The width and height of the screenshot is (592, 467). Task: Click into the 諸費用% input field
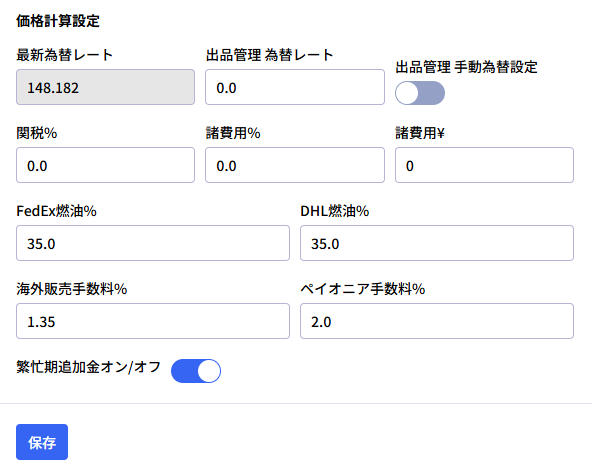click(295, 165)
